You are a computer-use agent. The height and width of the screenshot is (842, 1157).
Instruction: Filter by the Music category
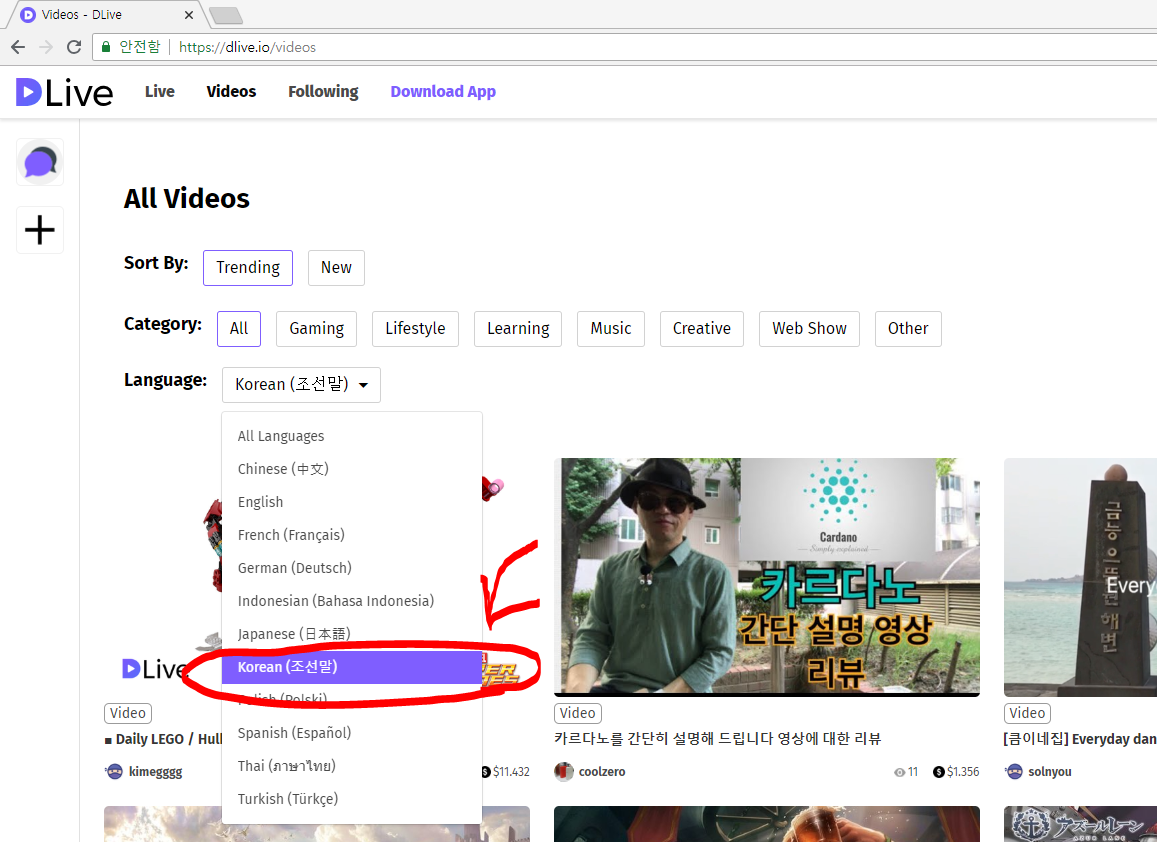click(611, 329)
